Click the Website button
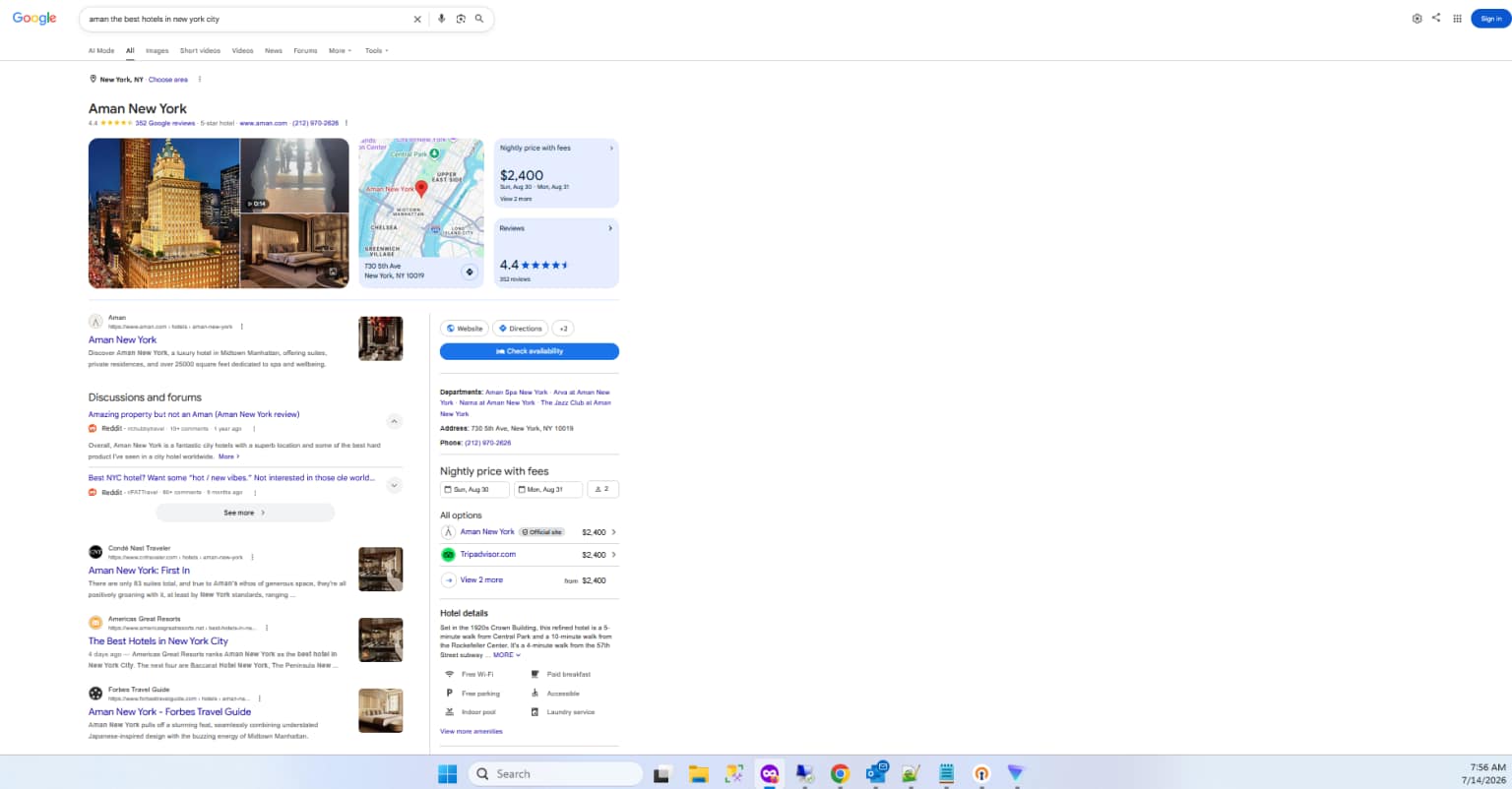The height and width of the screenshot is (789, 1512). (x=464, y=329)
